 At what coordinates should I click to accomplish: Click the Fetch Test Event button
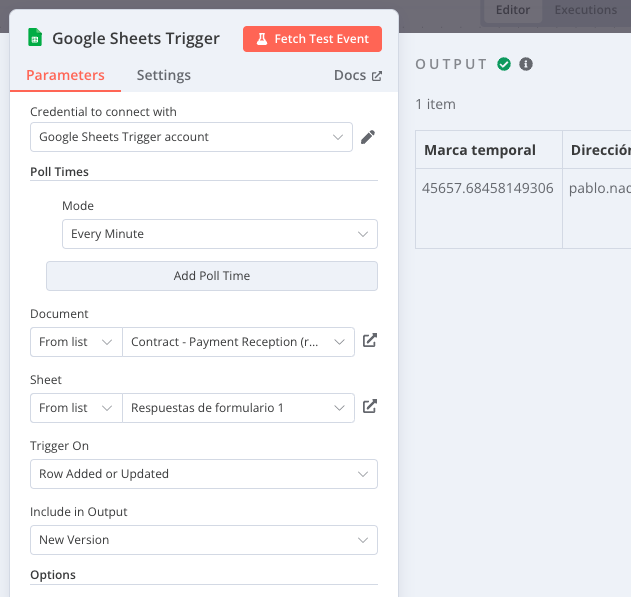(x=312, y=39)
